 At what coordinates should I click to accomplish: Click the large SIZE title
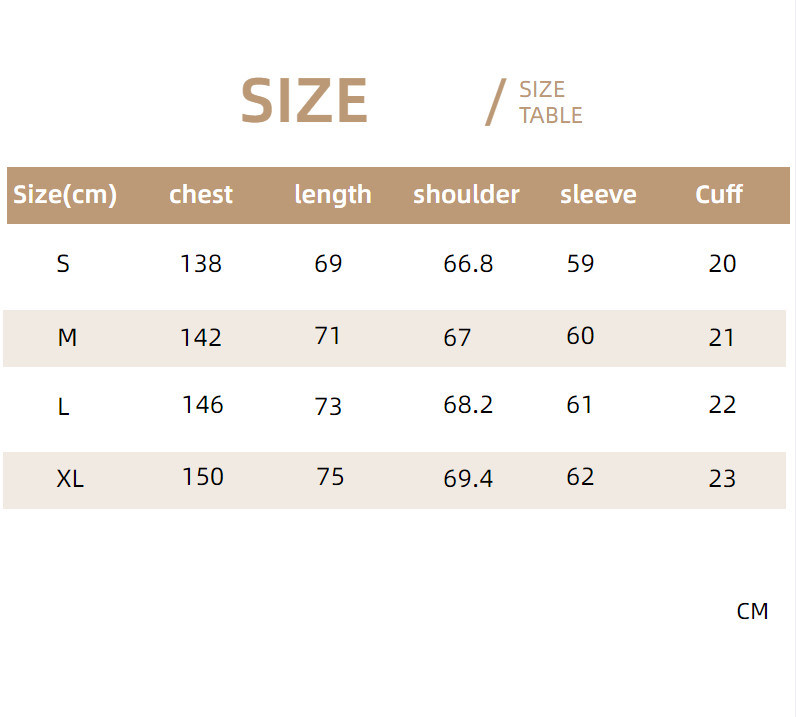pos(304,101)
